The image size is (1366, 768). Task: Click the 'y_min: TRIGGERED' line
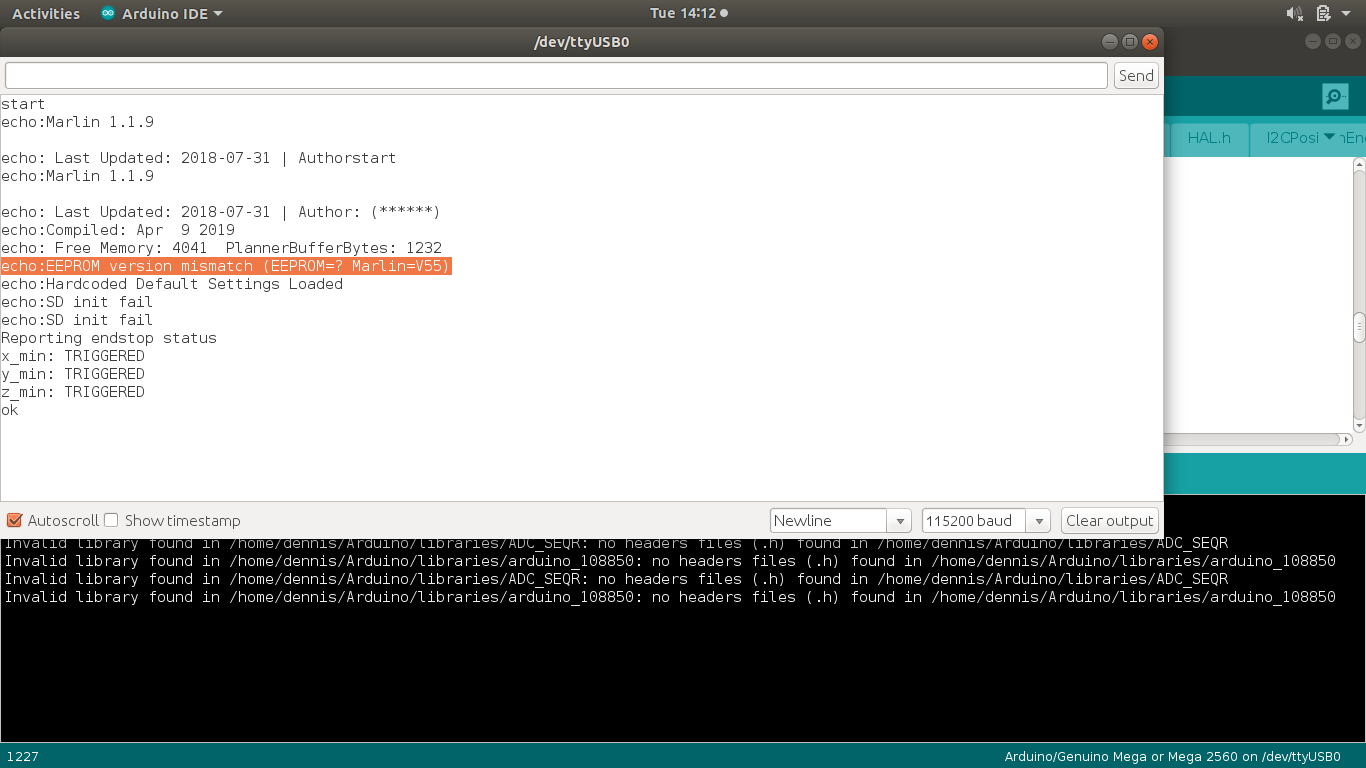coord(73,374)
